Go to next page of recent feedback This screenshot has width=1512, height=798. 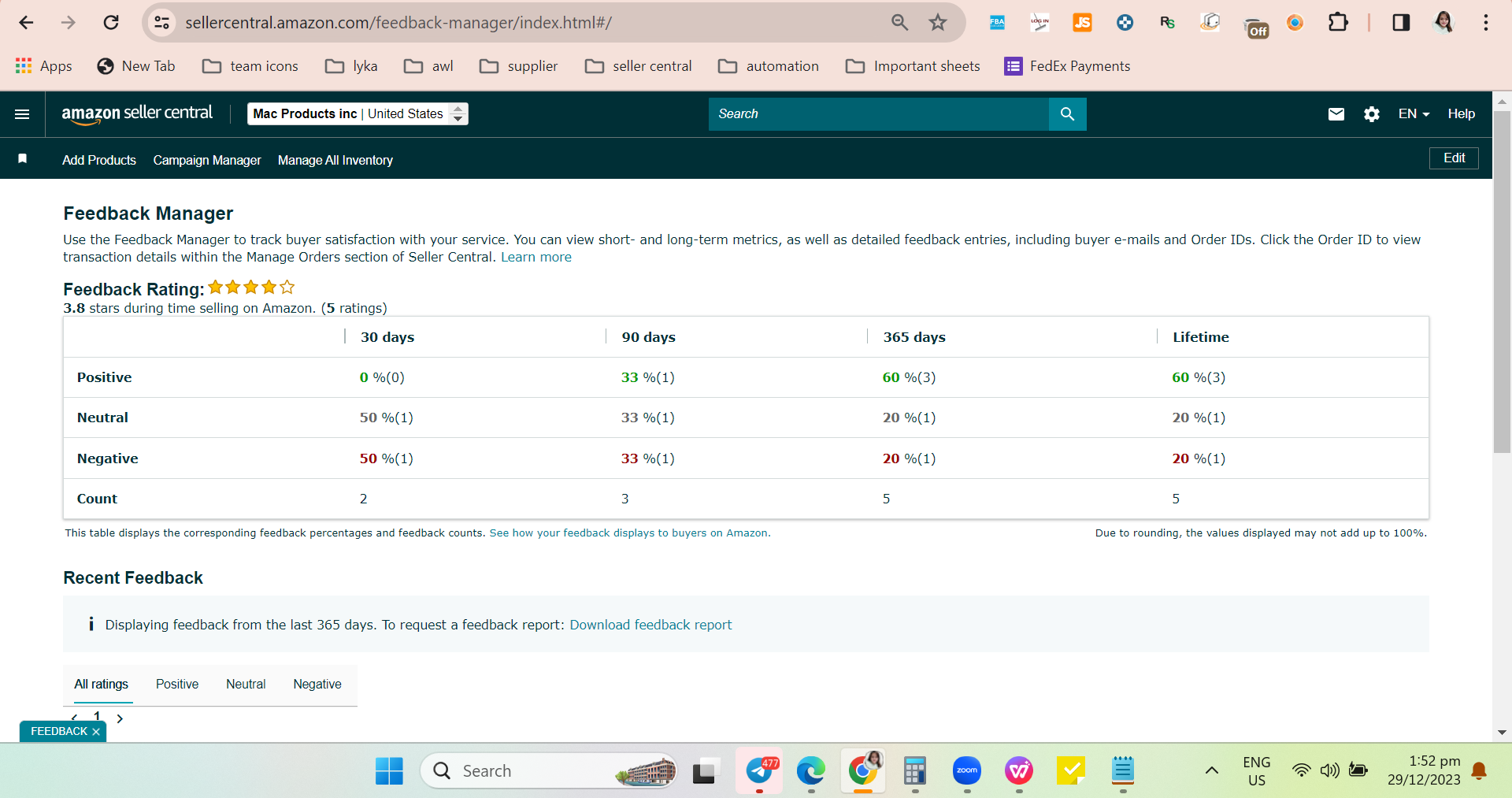(120, 718)
